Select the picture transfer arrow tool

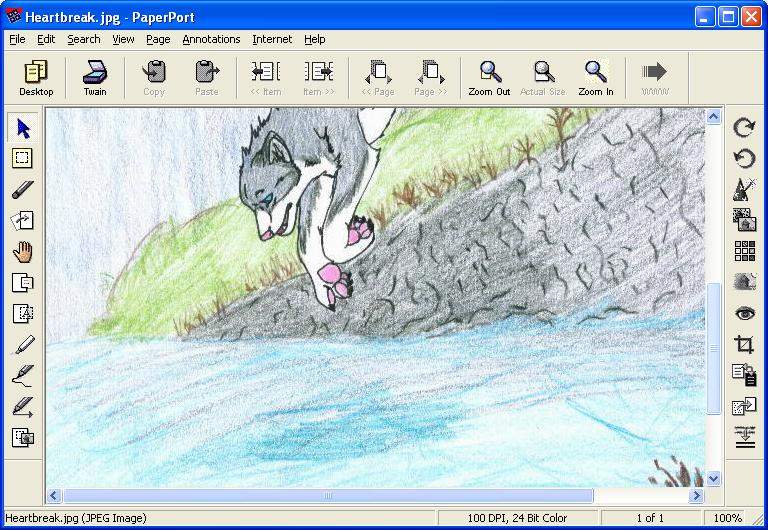coord(23,221)
